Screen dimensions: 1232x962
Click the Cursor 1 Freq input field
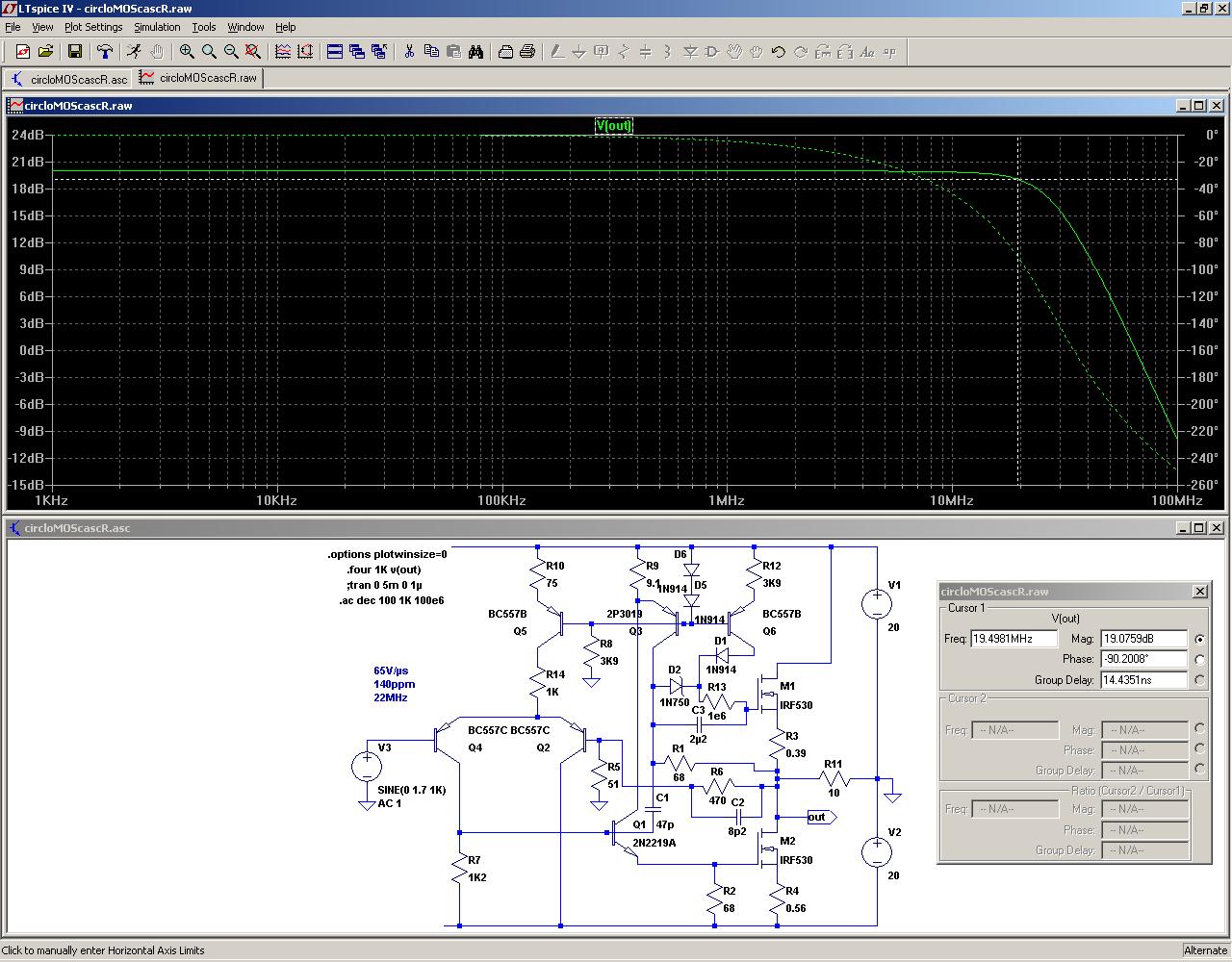(1014, 639)
